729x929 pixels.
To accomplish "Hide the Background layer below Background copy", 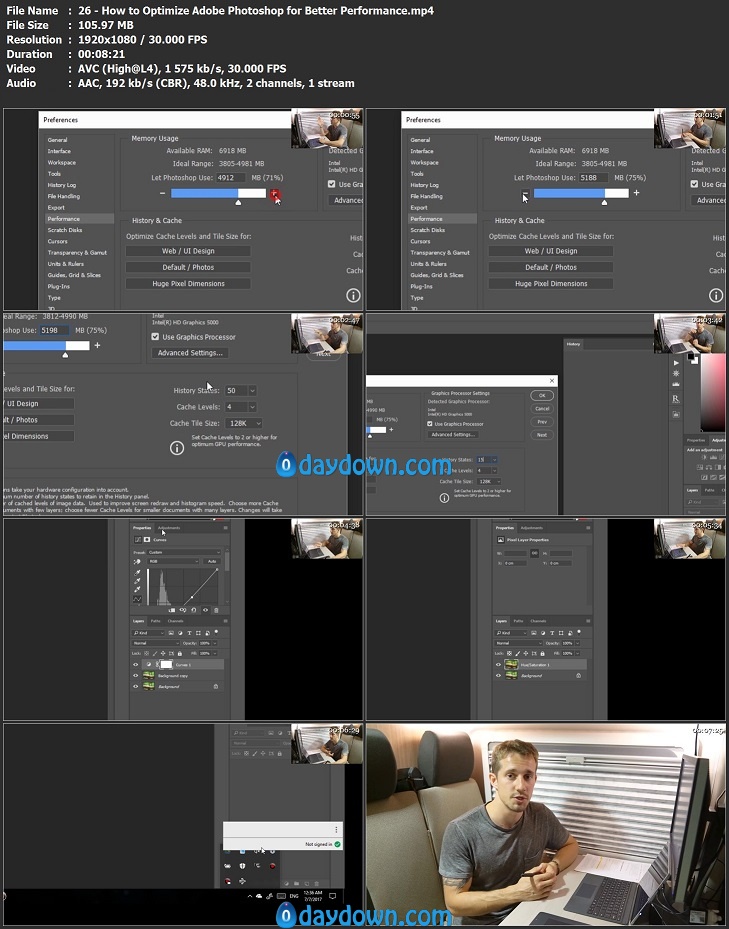I will click(x=136, y=686).
